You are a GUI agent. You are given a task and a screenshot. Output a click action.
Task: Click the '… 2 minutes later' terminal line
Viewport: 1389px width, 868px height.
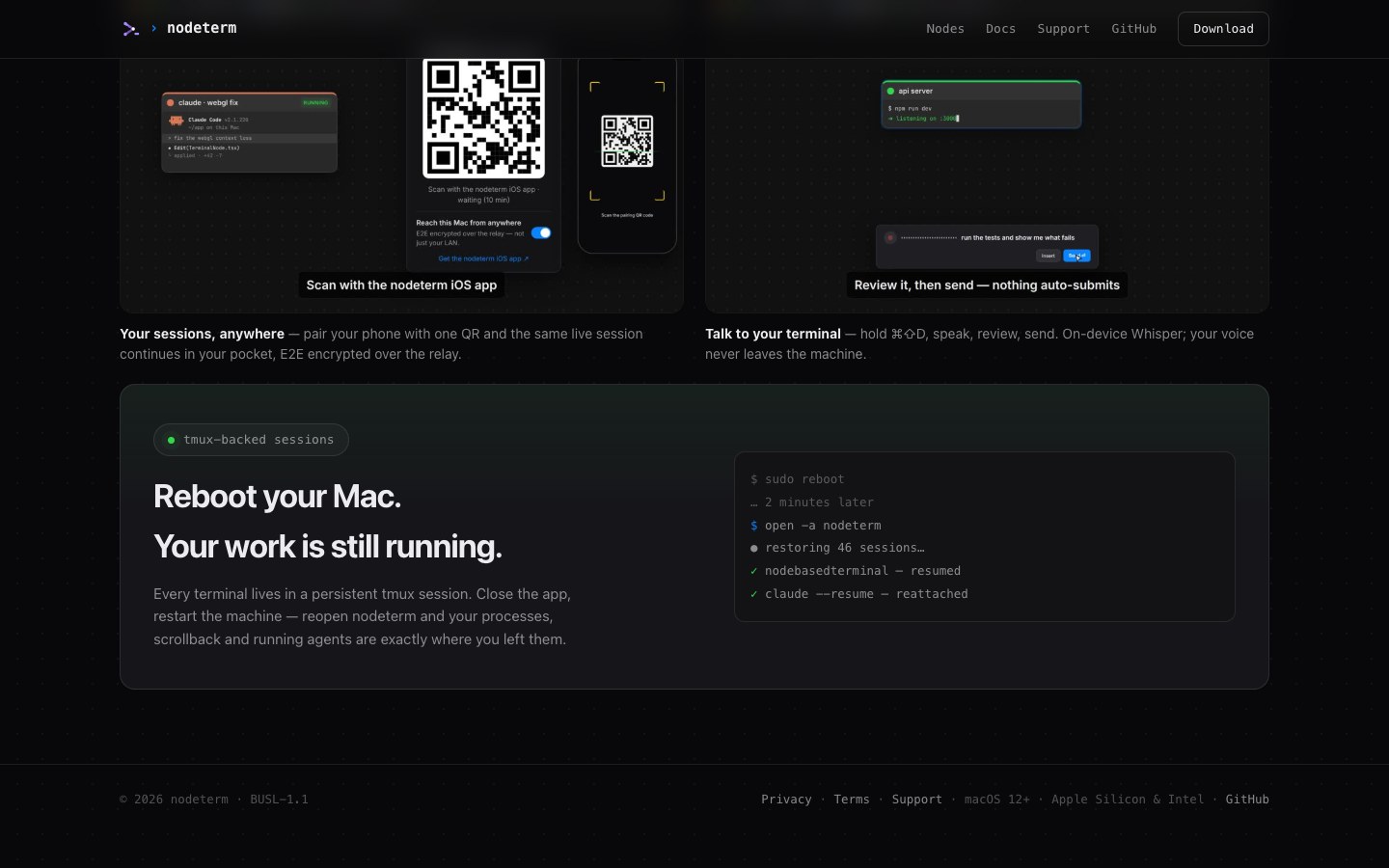[812, 502]
